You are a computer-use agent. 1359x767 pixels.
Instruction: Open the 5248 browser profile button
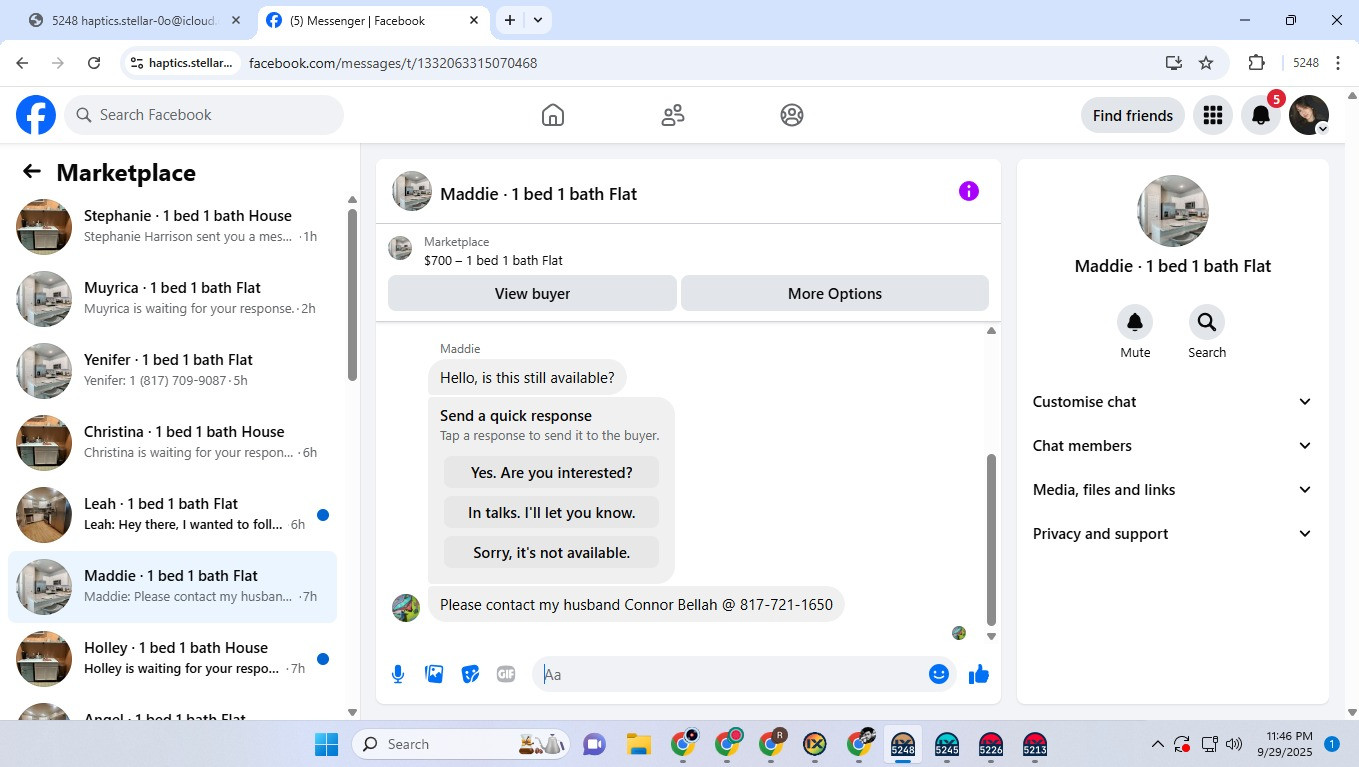coord(1306,63)
